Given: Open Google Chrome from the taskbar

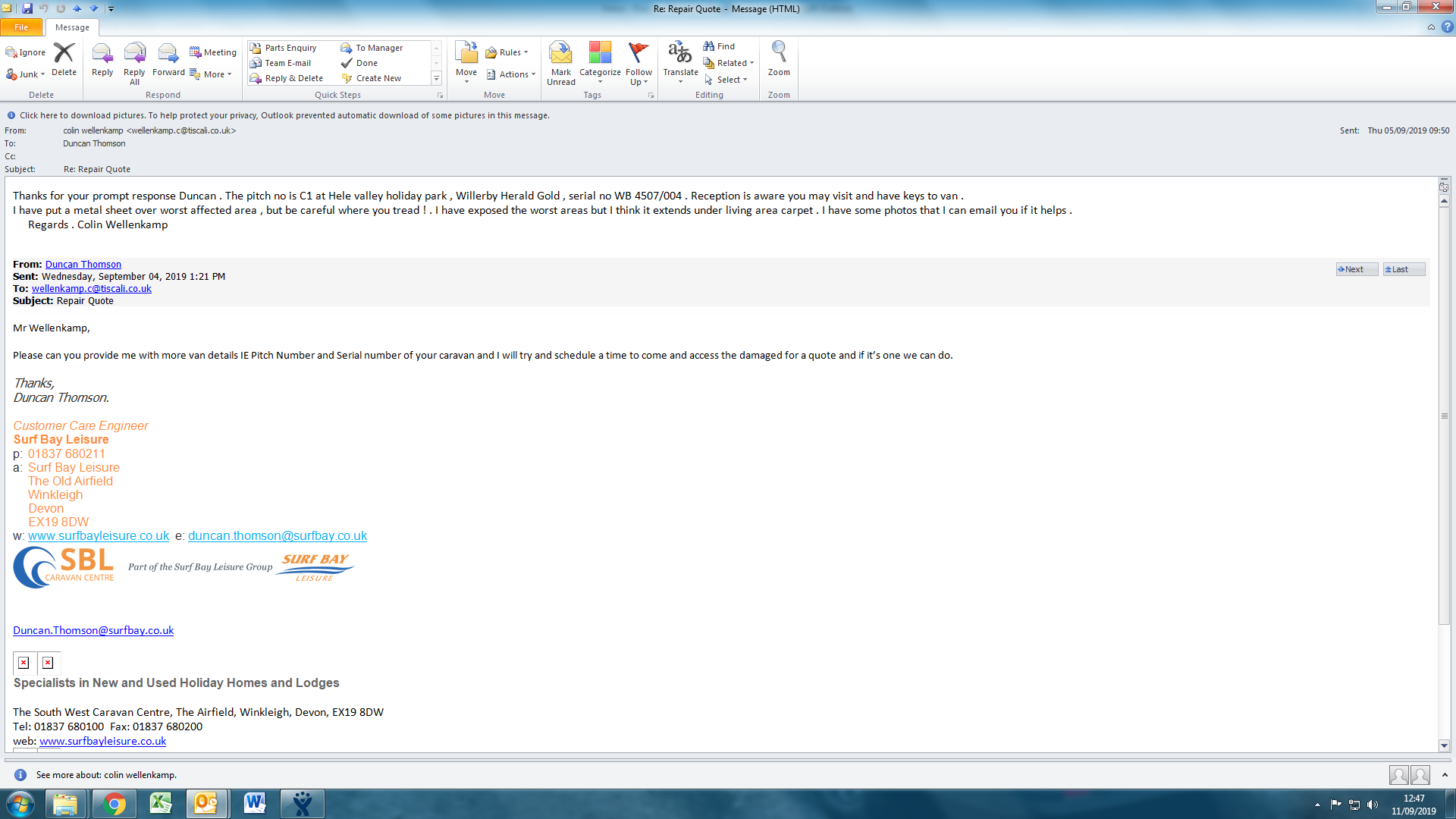Looking at the screenshot, I should pyautogui.click(x=114, y=804).
